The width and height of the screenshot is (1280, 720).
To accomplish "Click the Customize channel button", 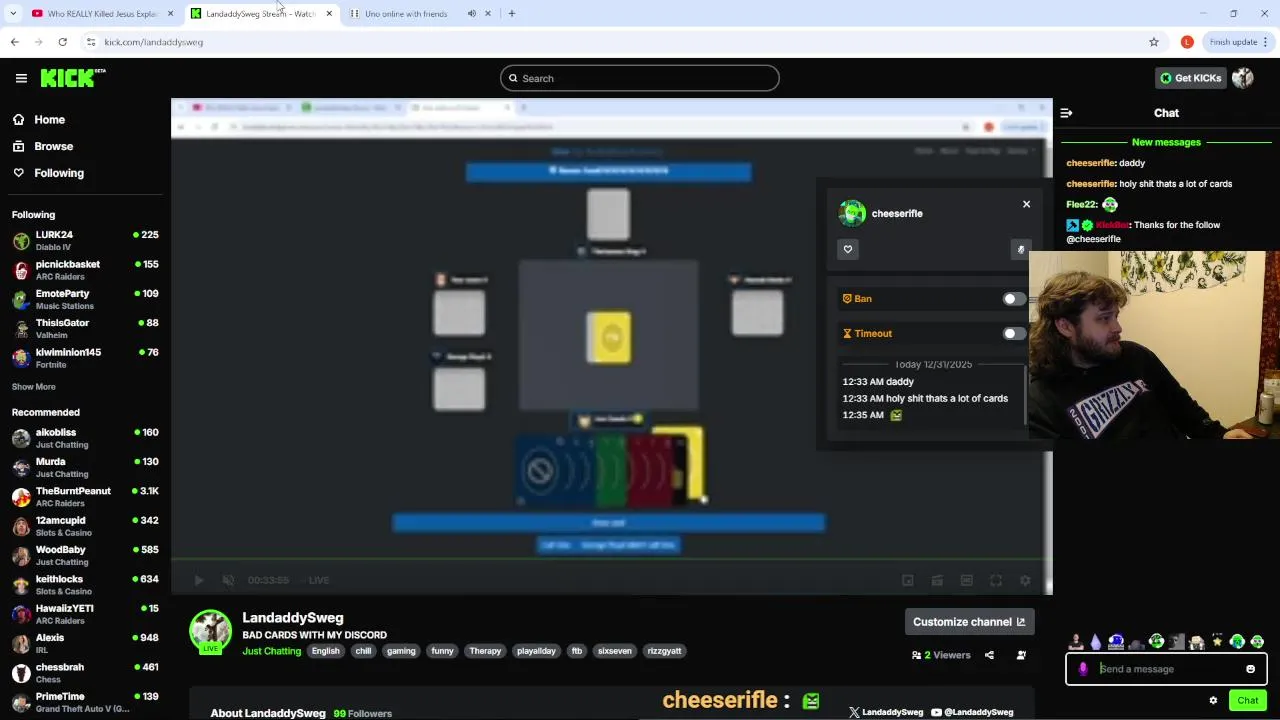I will 969,622.
